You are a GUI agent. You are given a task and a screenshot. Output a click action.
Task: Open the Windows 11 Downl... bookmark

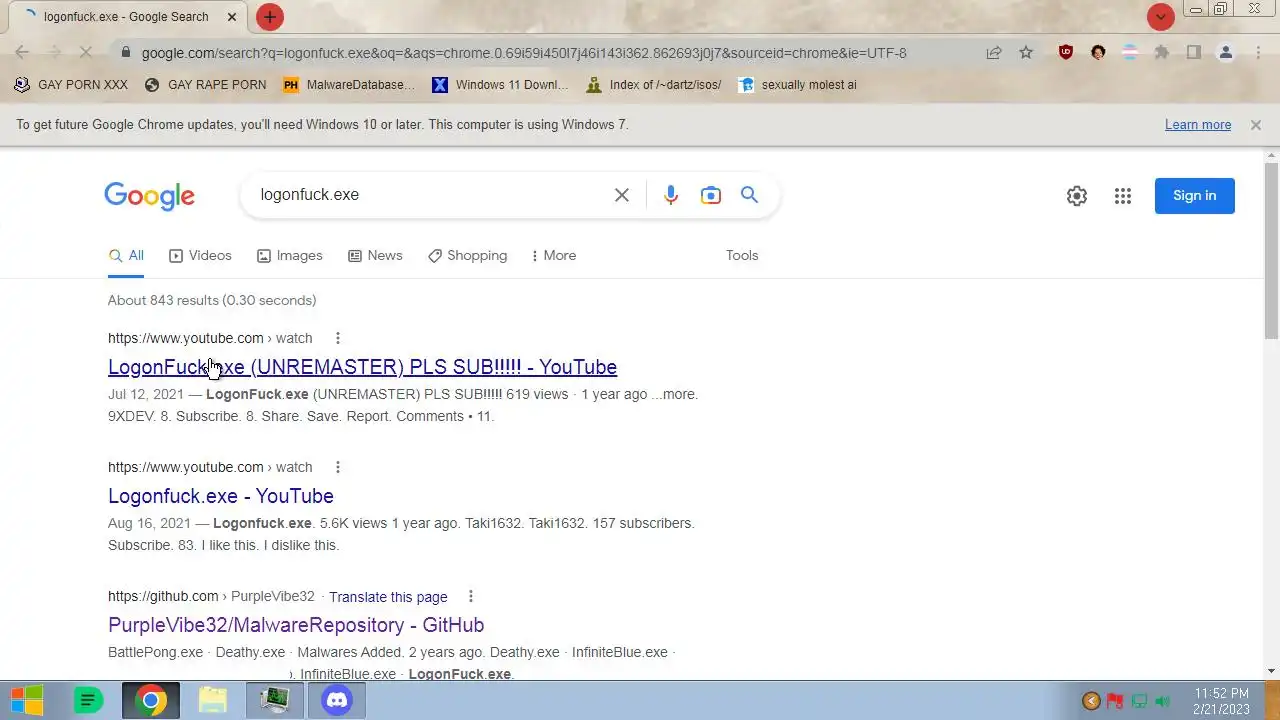pos(501,85)
